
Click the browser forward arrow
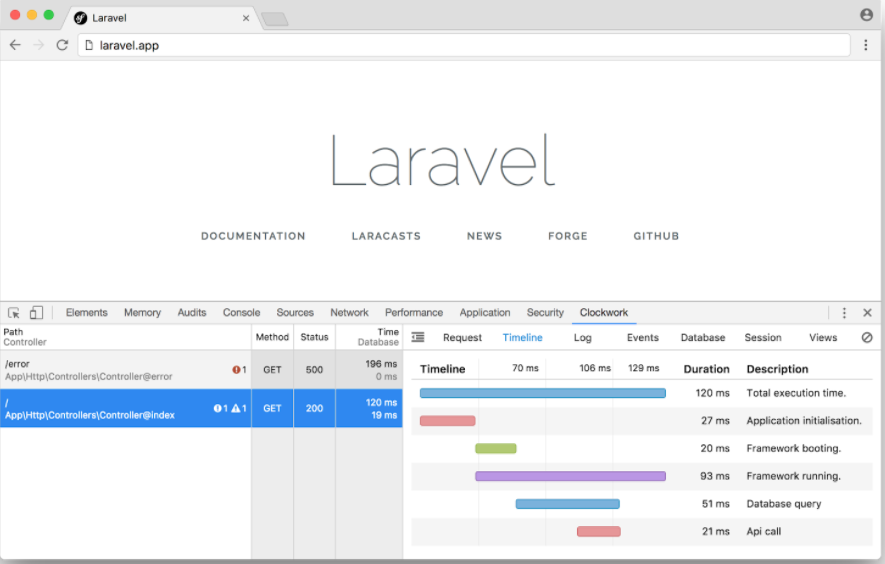click(x=38, y=45)
